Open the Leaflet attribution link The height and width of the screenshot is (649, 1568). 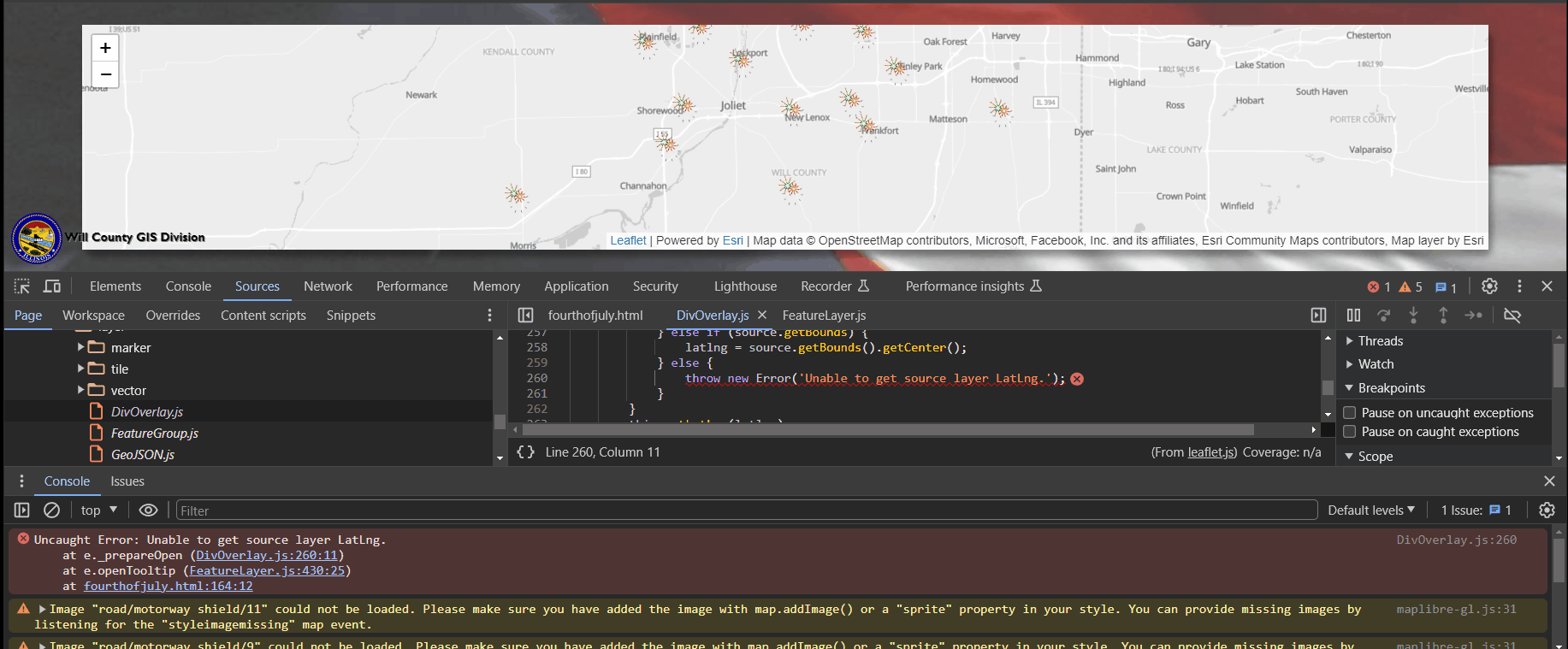[628, 240]
